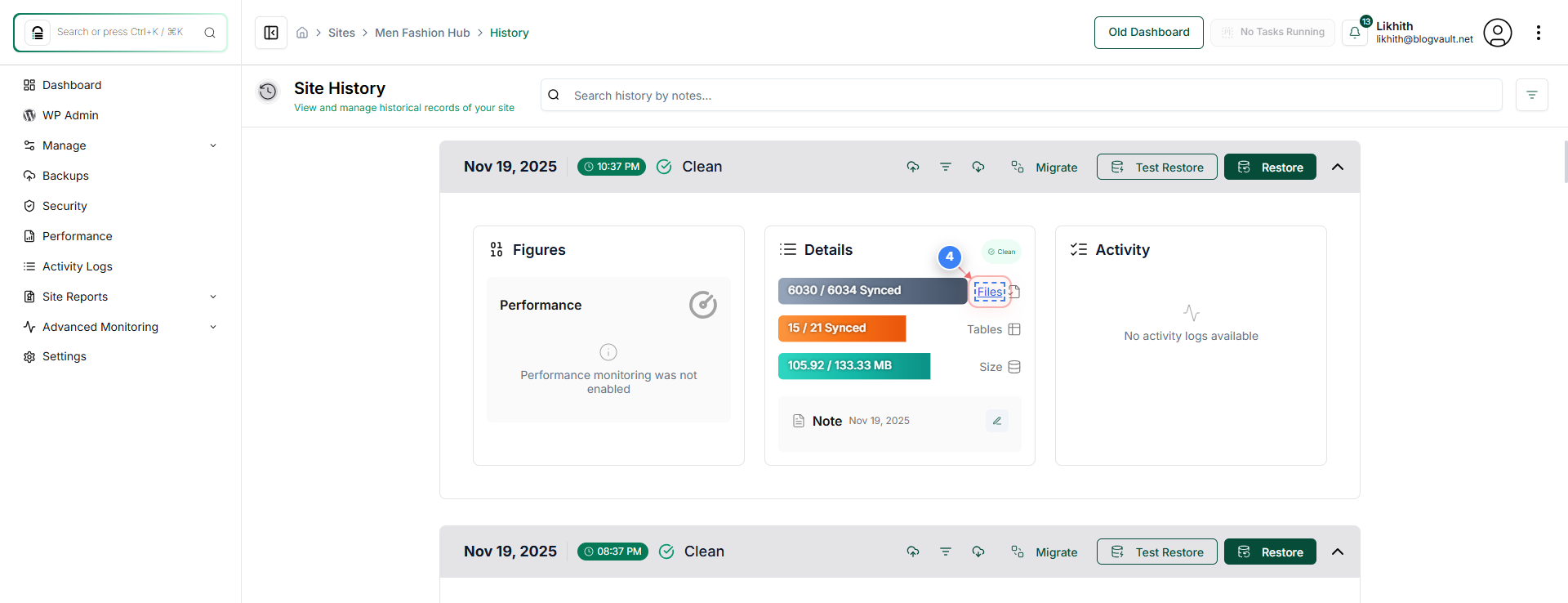Click the performance gauge icon

click(x=702, y=305)
